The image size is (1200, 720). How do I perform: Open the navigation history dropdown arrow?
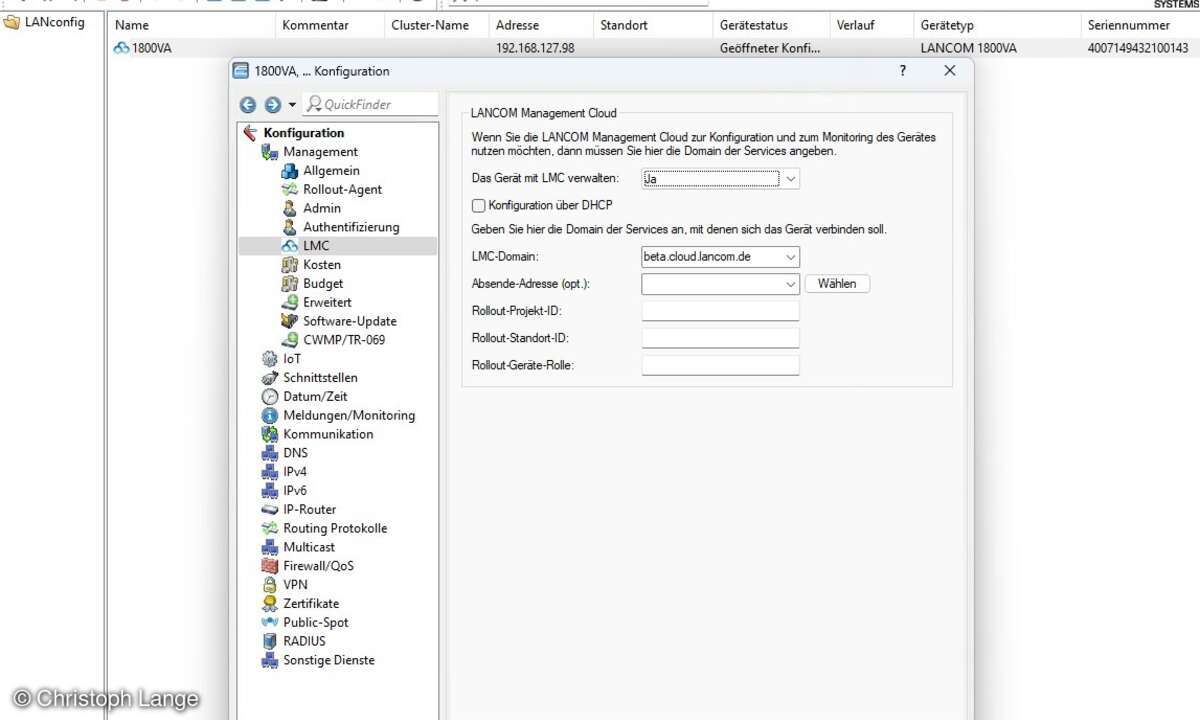[292, 105]
